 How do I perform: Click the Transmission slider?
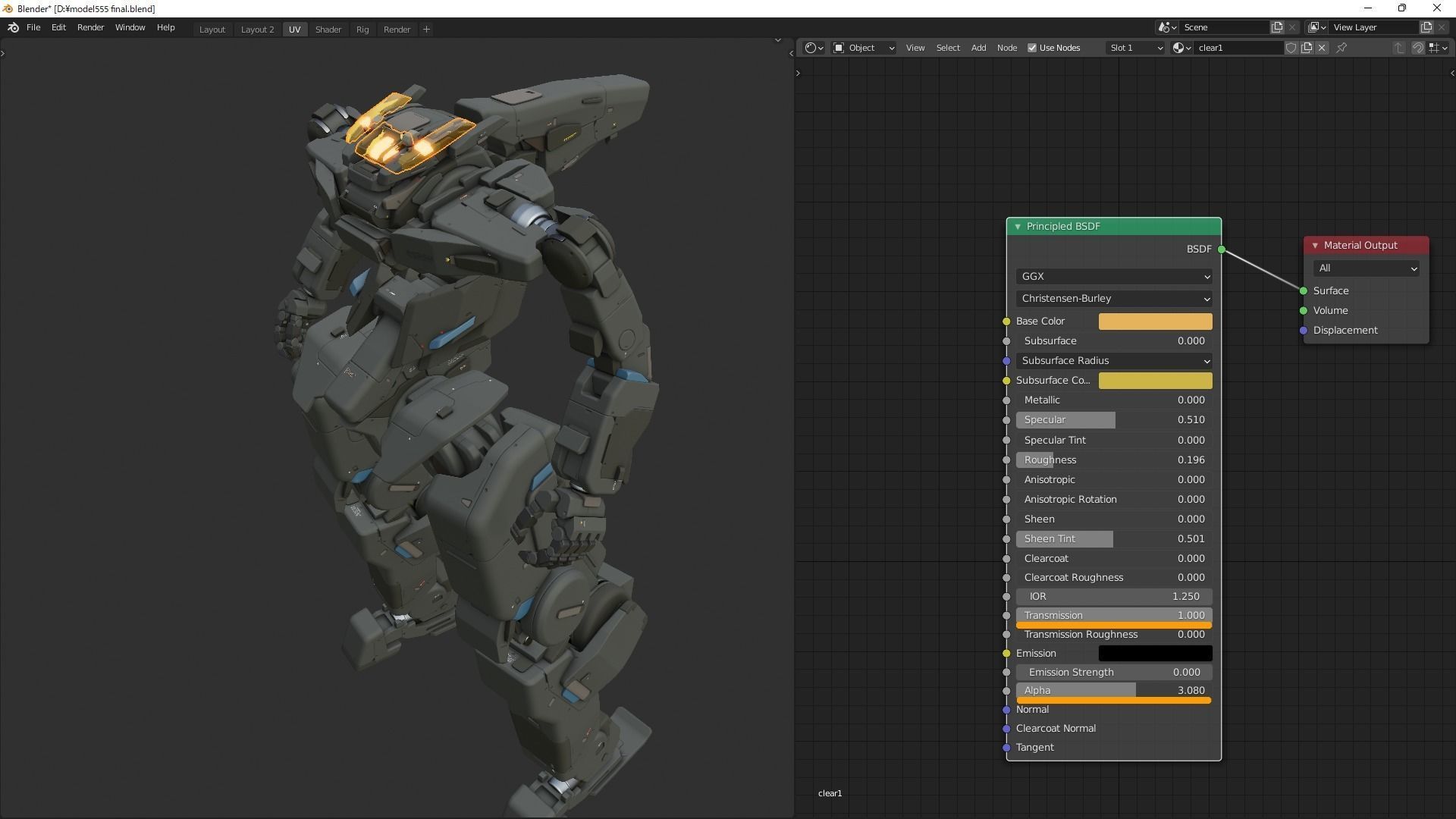tap(1113, 616)
